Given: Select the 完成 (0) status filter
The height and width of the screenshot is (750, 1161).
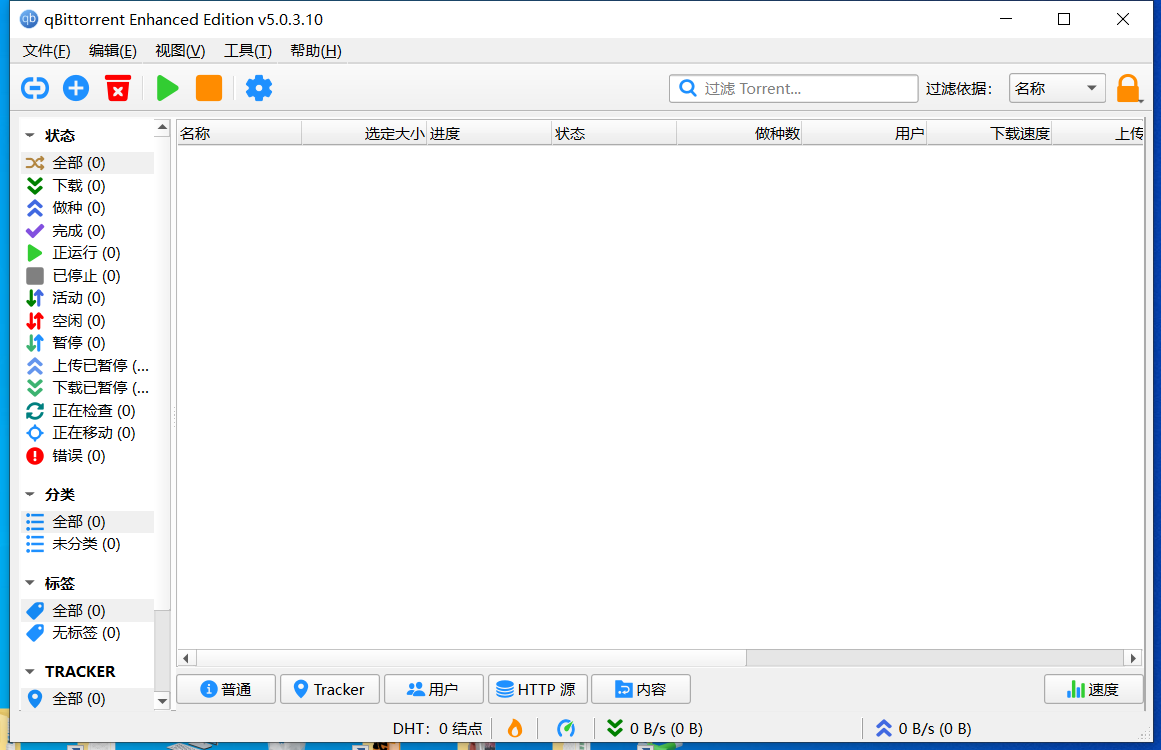Looking at the screenshot, I should [x=87, y=230].
